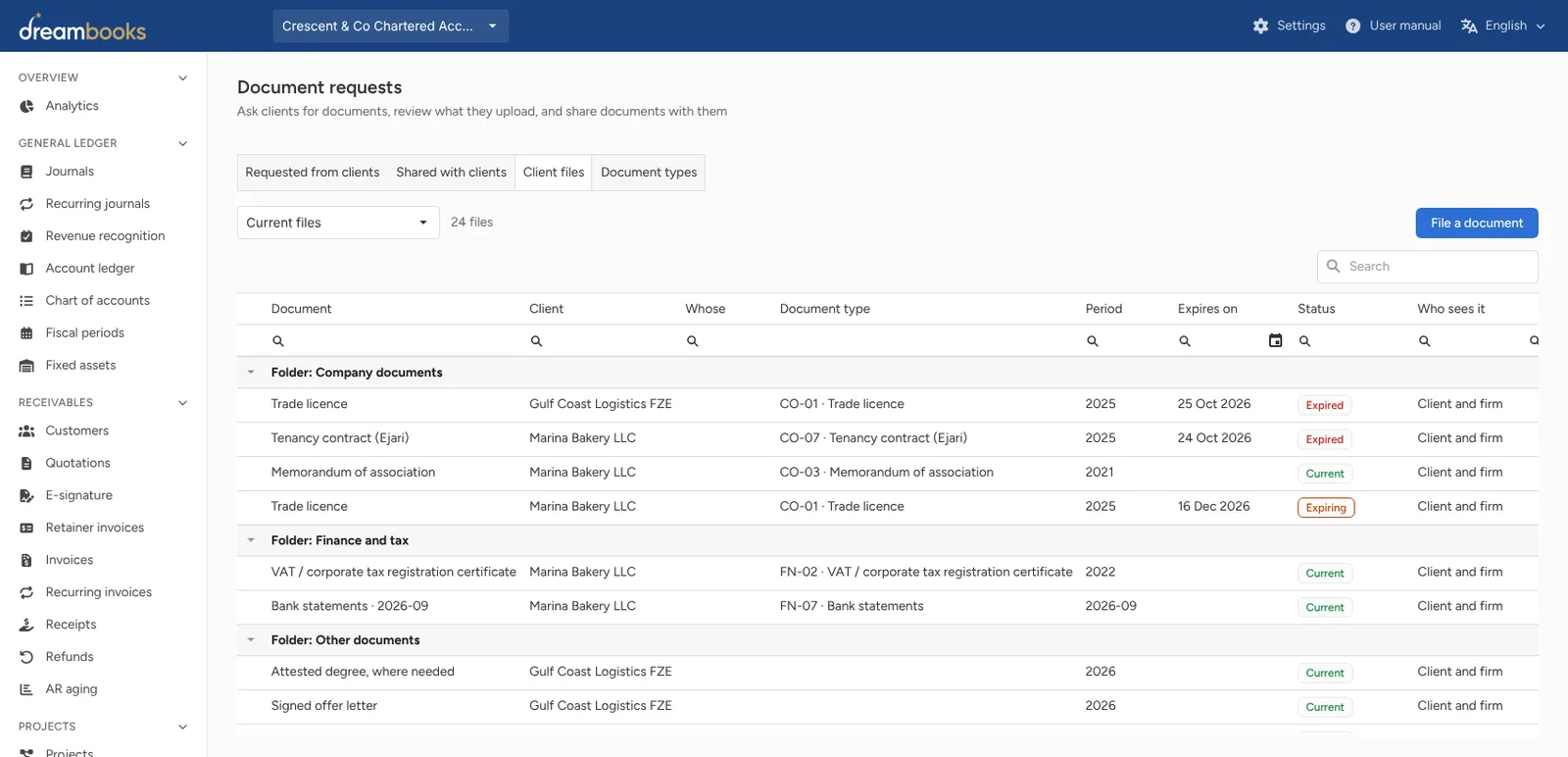Click the Document column filter field
This screenshot has height=757, width=1568.
(392, 341)
